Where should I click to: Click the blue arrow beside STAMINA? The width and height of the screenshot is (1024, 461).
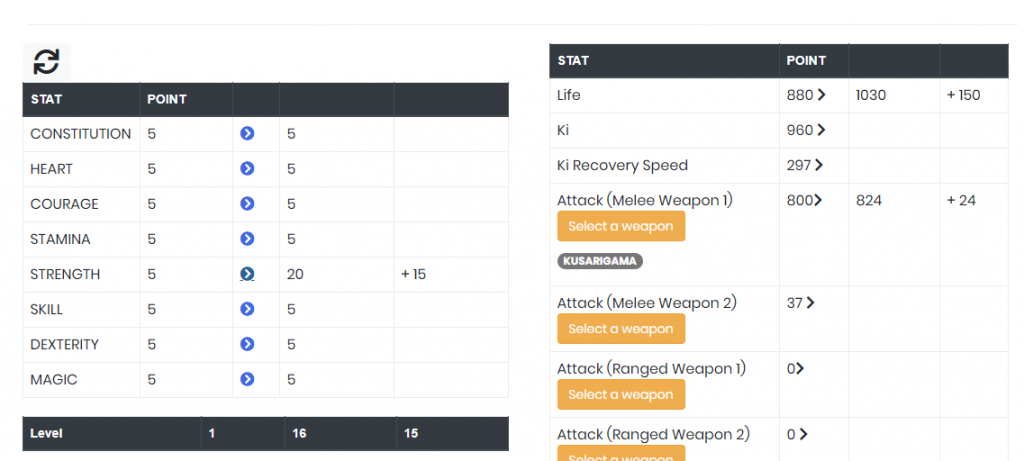247,239
